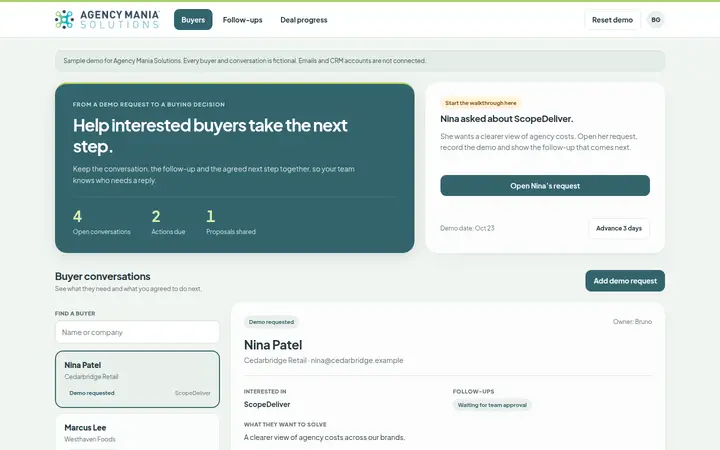Click Advance 3 days

pos(619,228)
